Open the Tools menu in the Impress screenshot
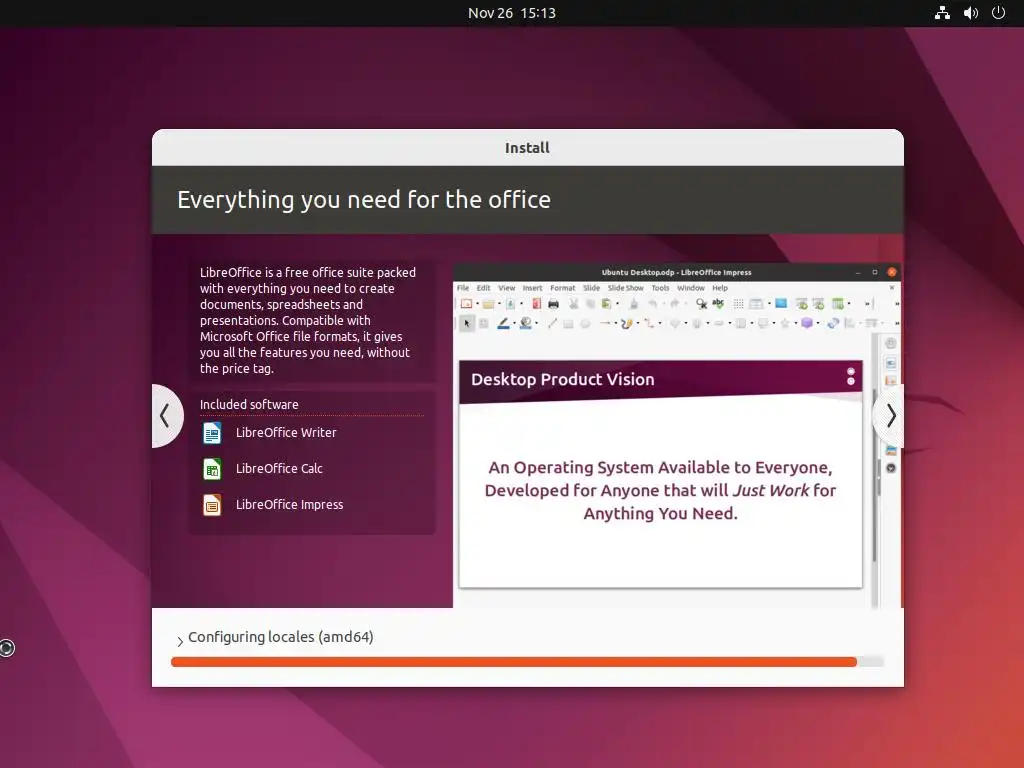The width and height of the screenshot is (1024, 768). tap(660, 288)
